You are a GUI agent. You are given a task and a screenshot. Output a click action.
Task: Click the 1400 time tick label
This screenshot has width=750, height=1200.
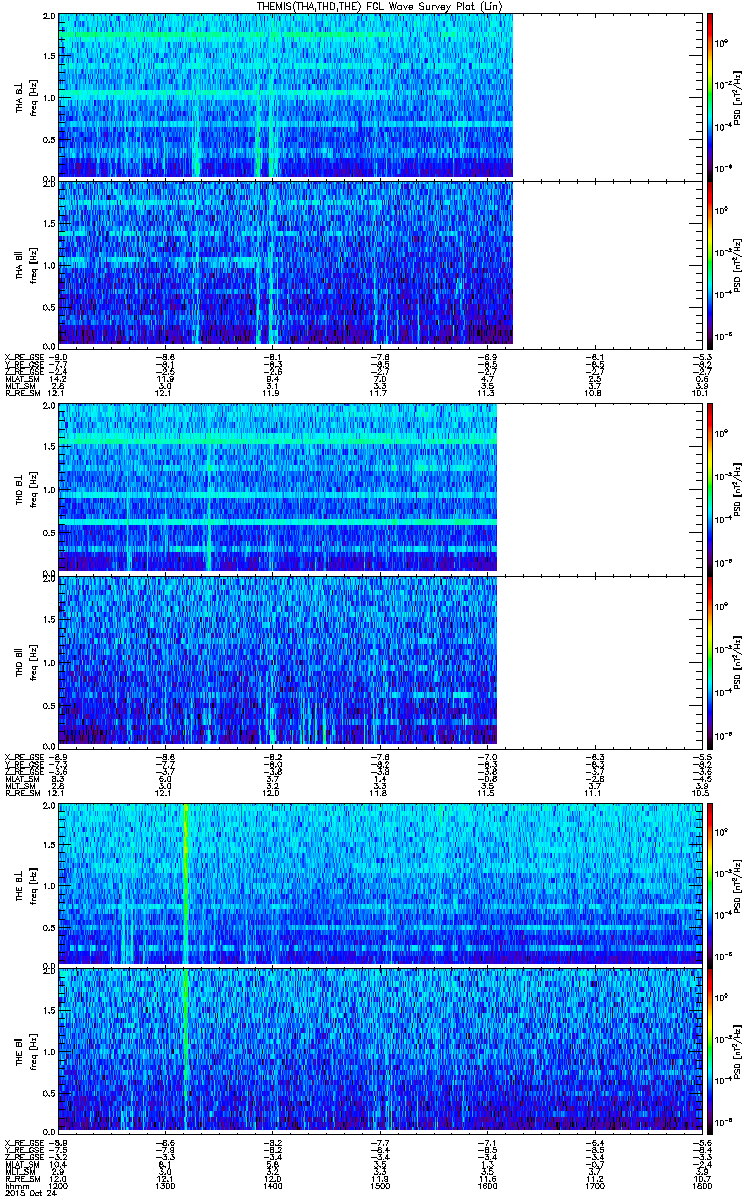click(x=272, y=1188)
